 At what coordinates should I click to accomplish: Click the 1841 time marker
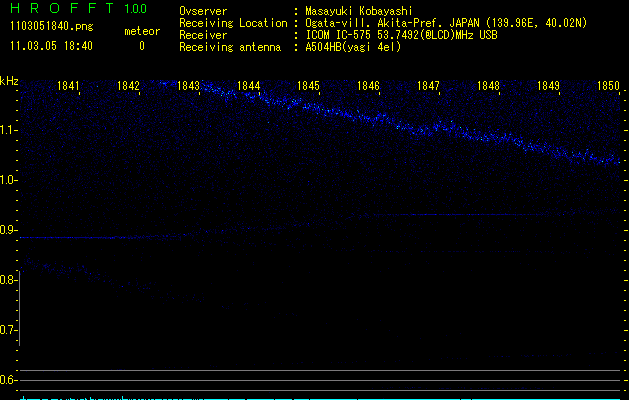click(x=70, y=86)
